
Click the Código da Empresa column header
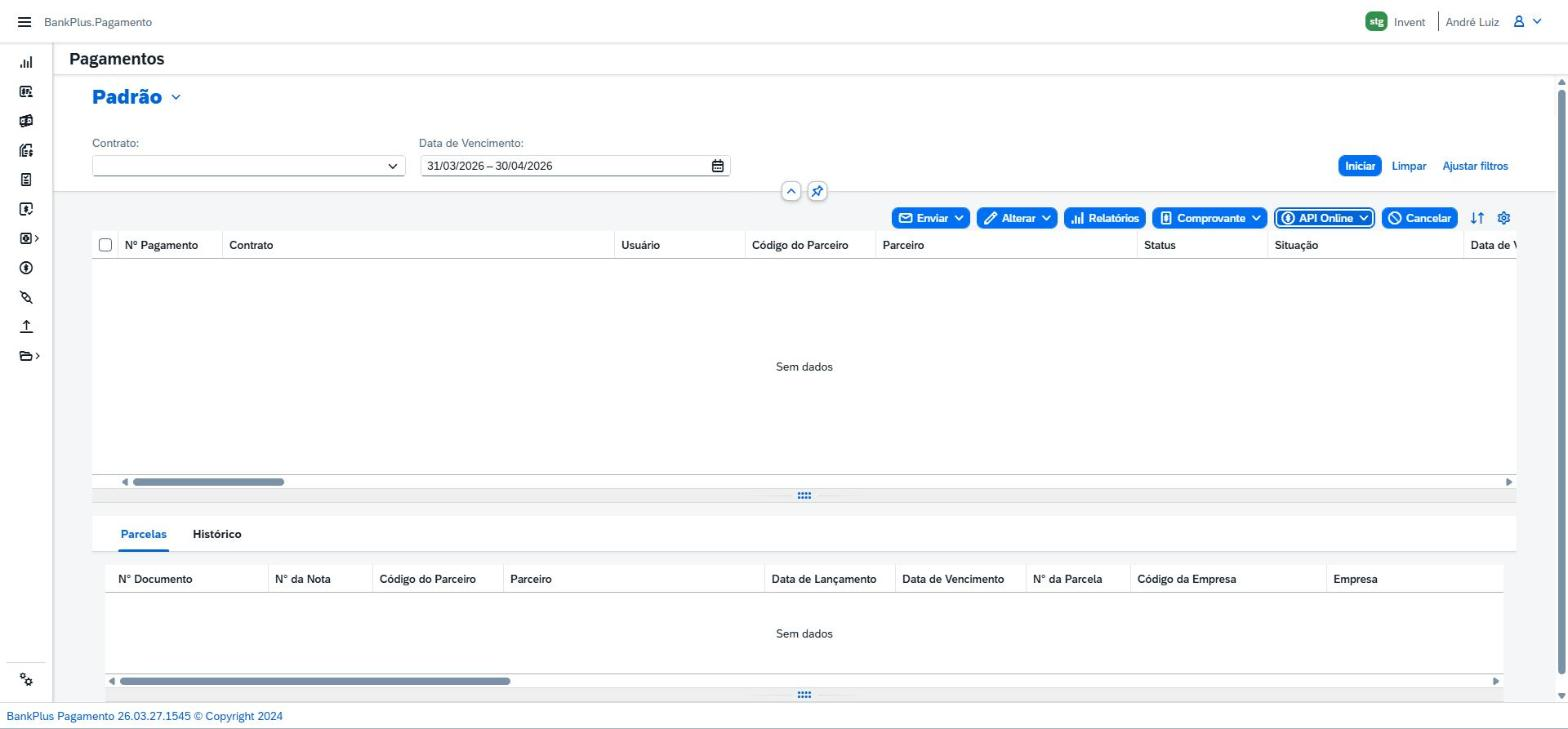click(x=1228, y=579)
